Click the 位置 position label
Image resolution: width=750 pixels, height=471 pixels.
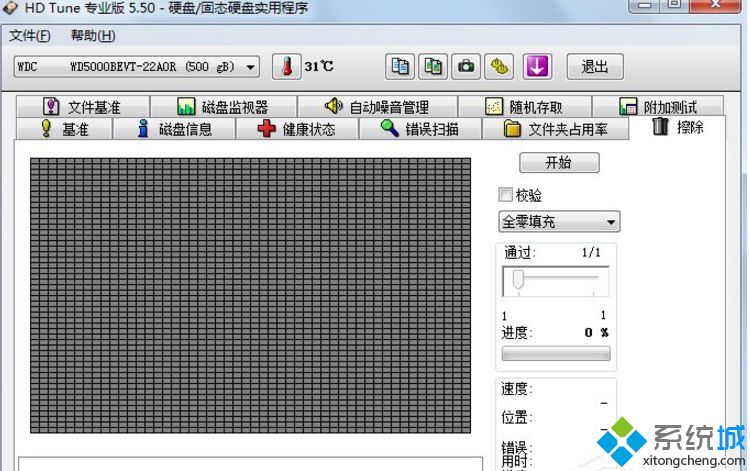516,417
